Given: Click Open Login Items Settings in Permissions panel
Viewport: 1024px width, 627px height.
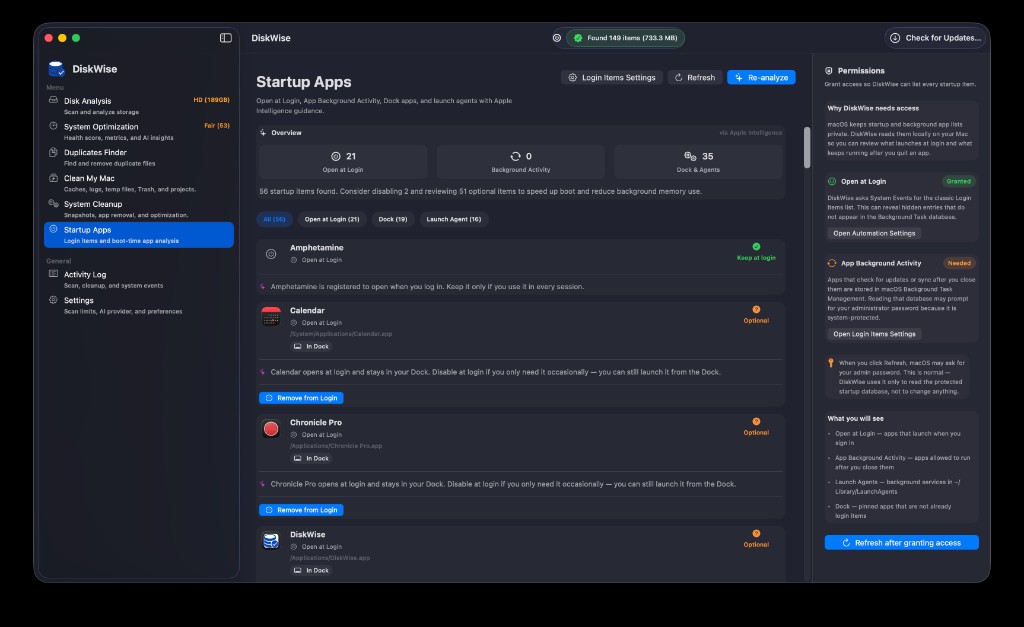Looking at the screenshot, I should tap(874, 334).
